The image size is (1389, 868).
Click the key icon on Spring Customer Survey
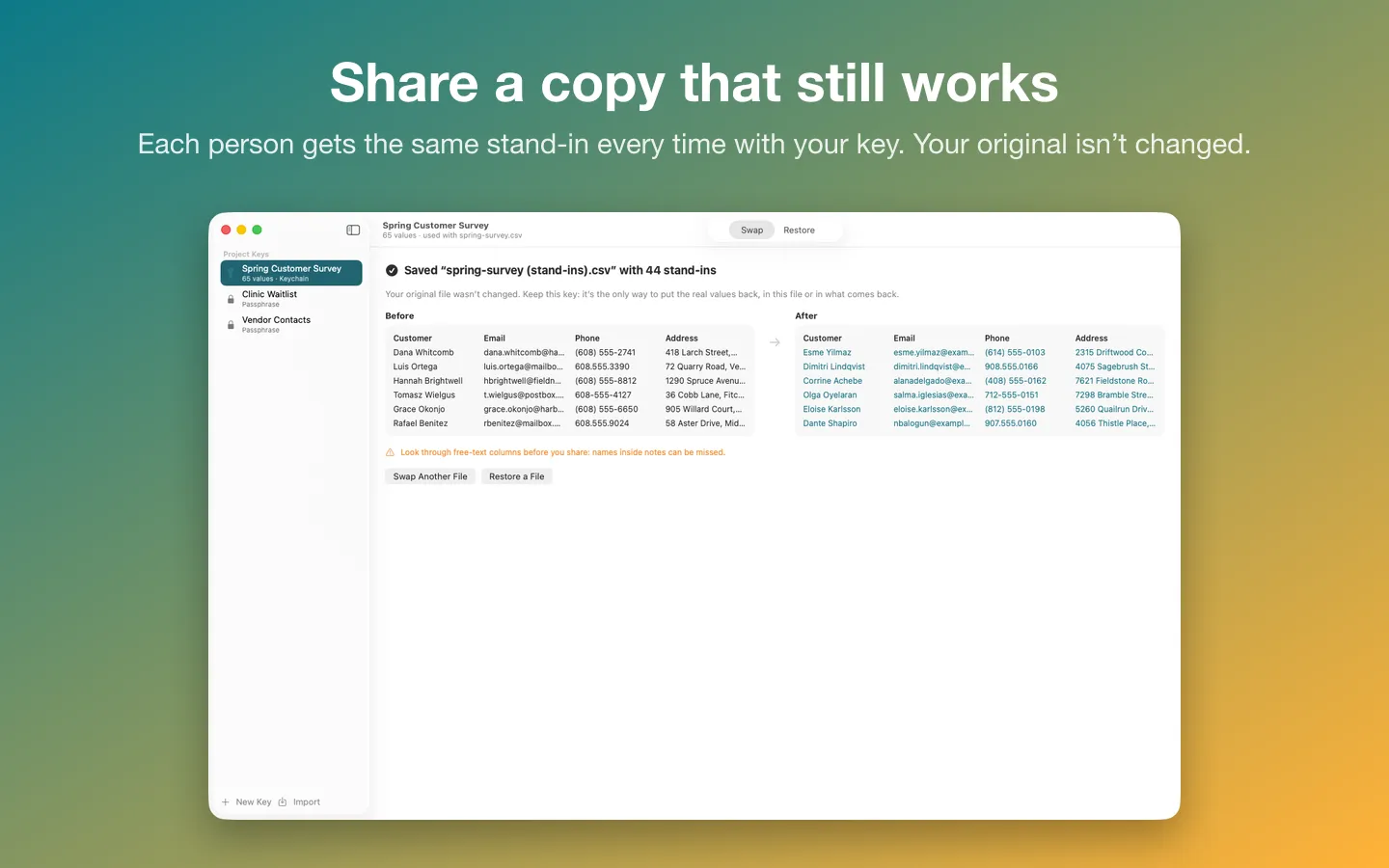pyautogui.click(x=231, y=273)
